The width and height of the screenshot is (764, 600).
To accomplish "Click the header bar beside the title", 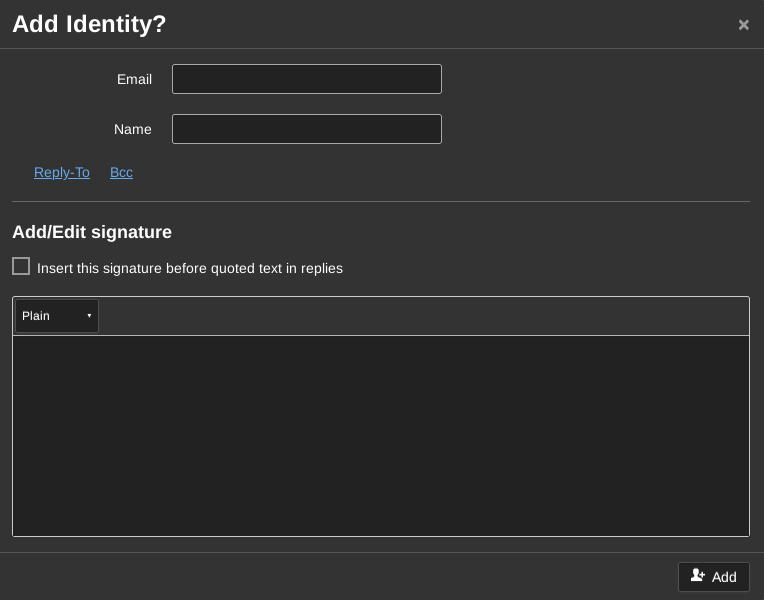I will [450, 24].
